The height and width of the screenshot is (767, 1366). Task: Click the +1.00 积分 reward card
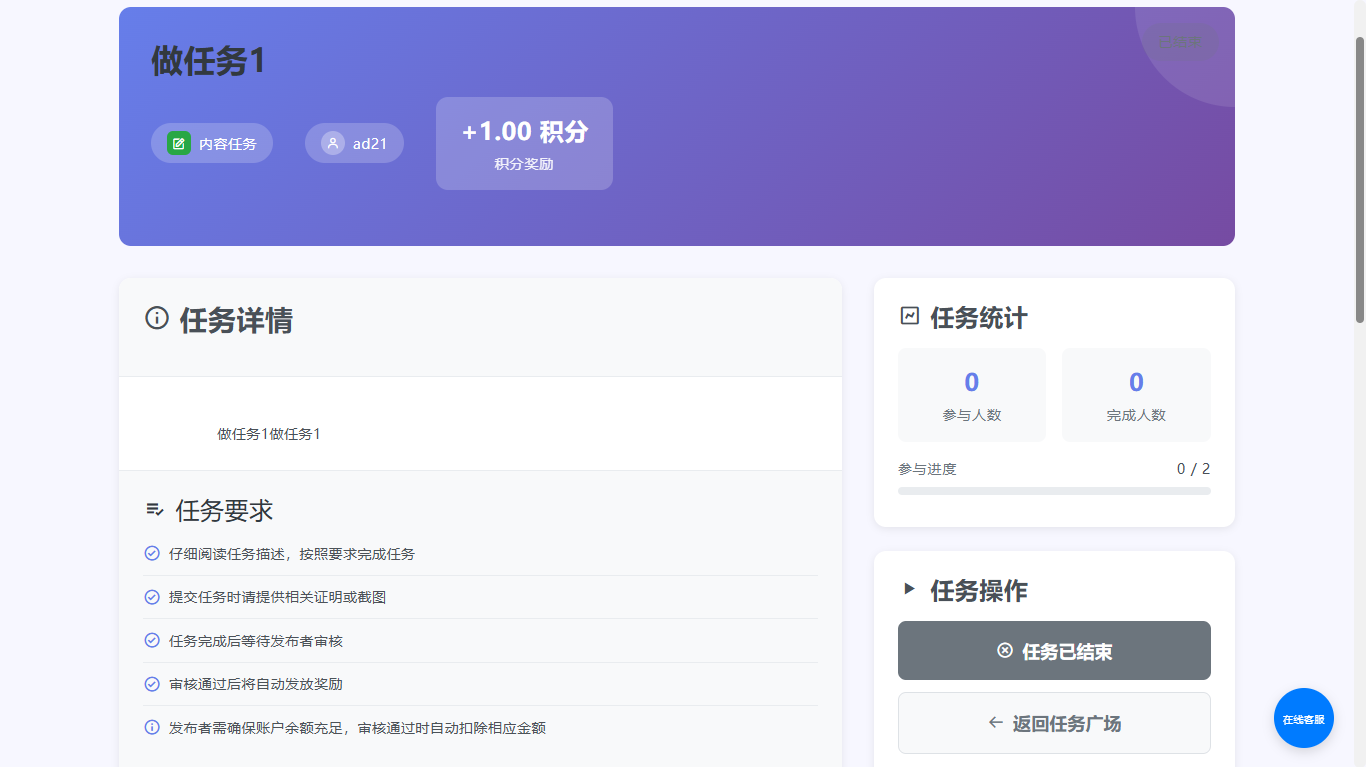point(524,143)
